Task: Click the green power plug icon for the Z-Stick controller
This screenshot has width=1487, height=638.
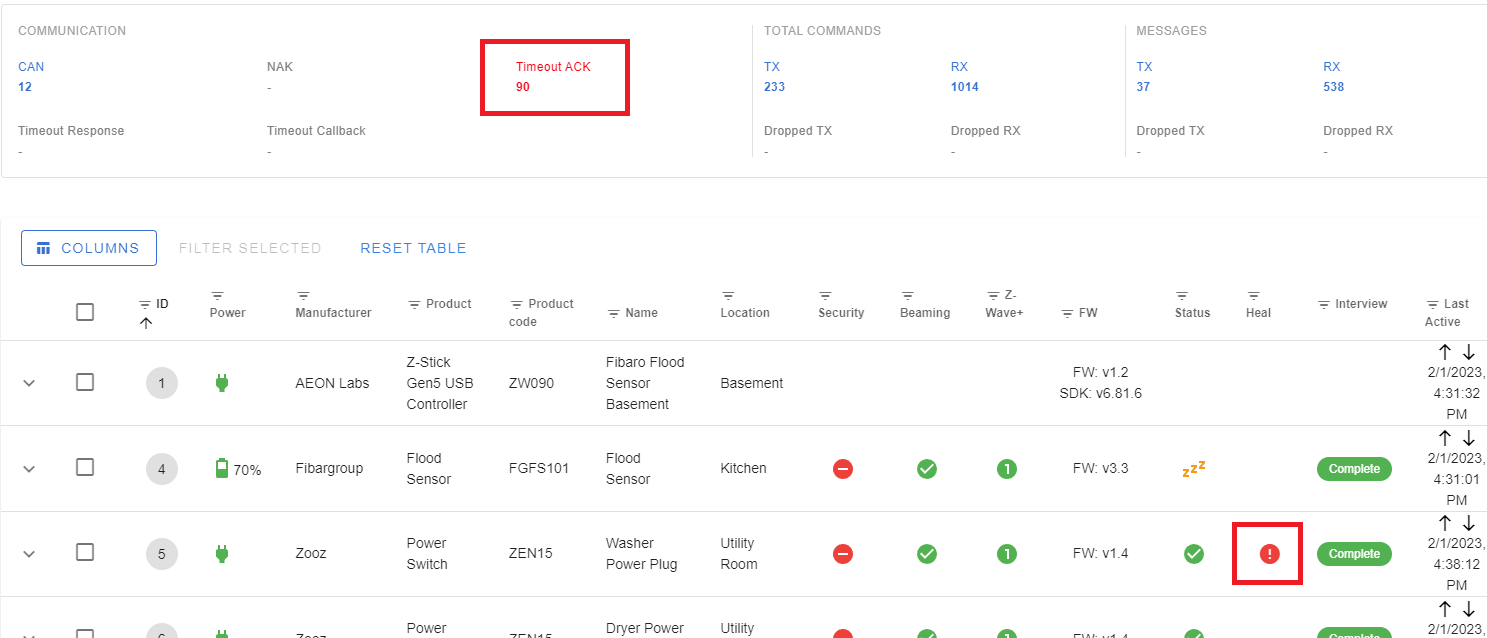Action: coord(221,383)
